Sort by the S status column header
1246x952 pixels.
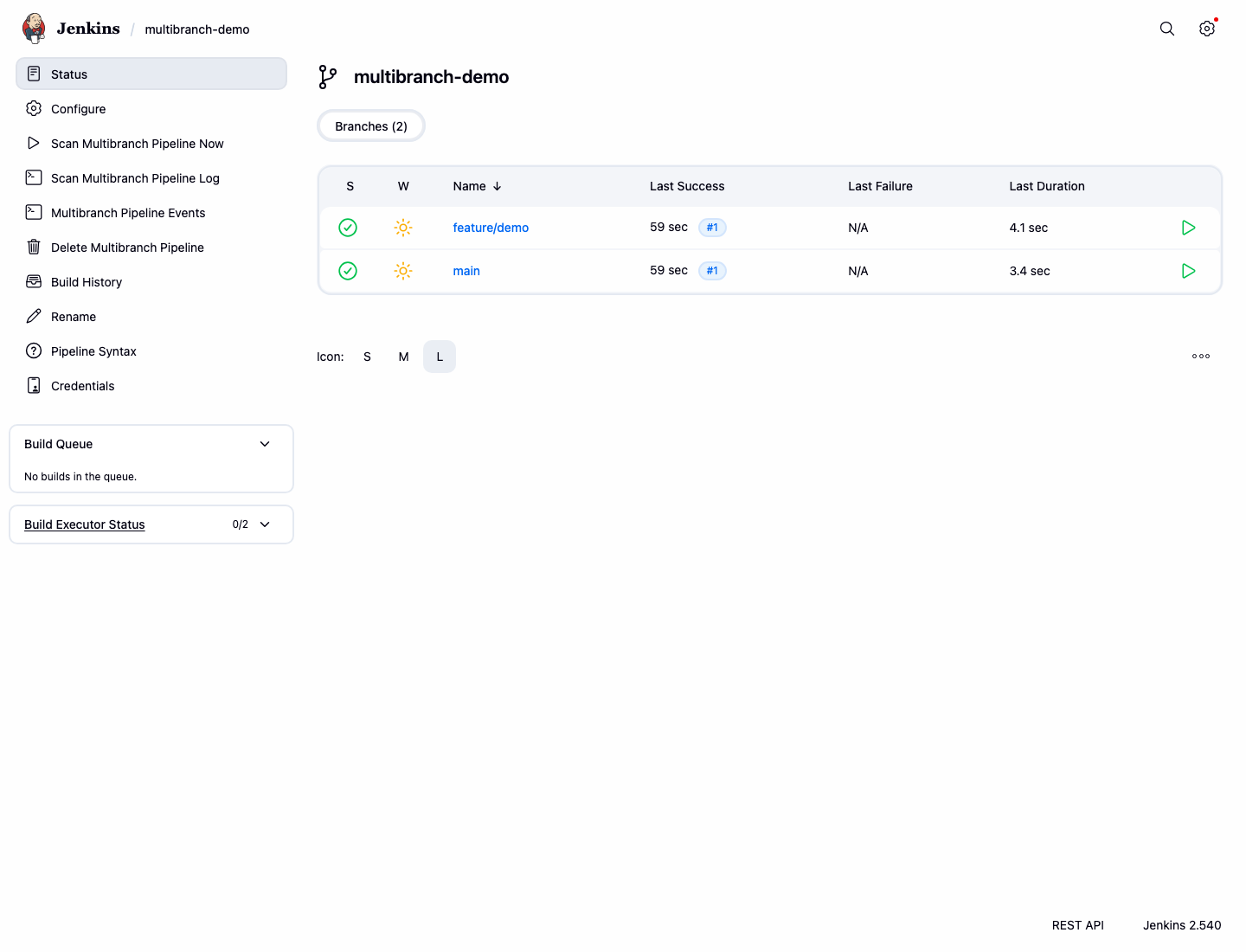tap(350, 186)
